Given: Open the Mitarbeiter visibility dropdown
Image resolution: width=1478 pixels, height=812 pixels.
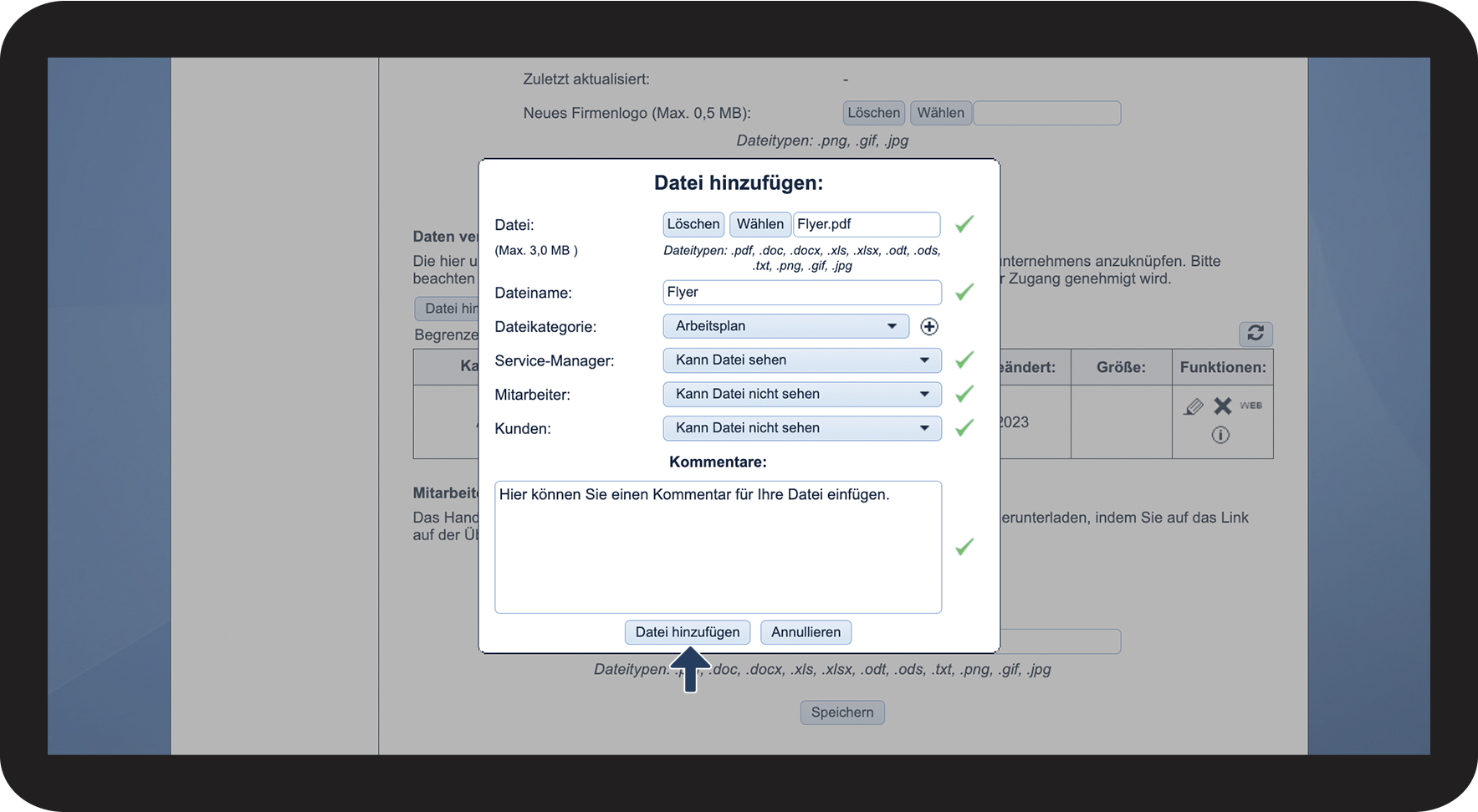Looking at the screenshot, I should [x=801, y=394].
